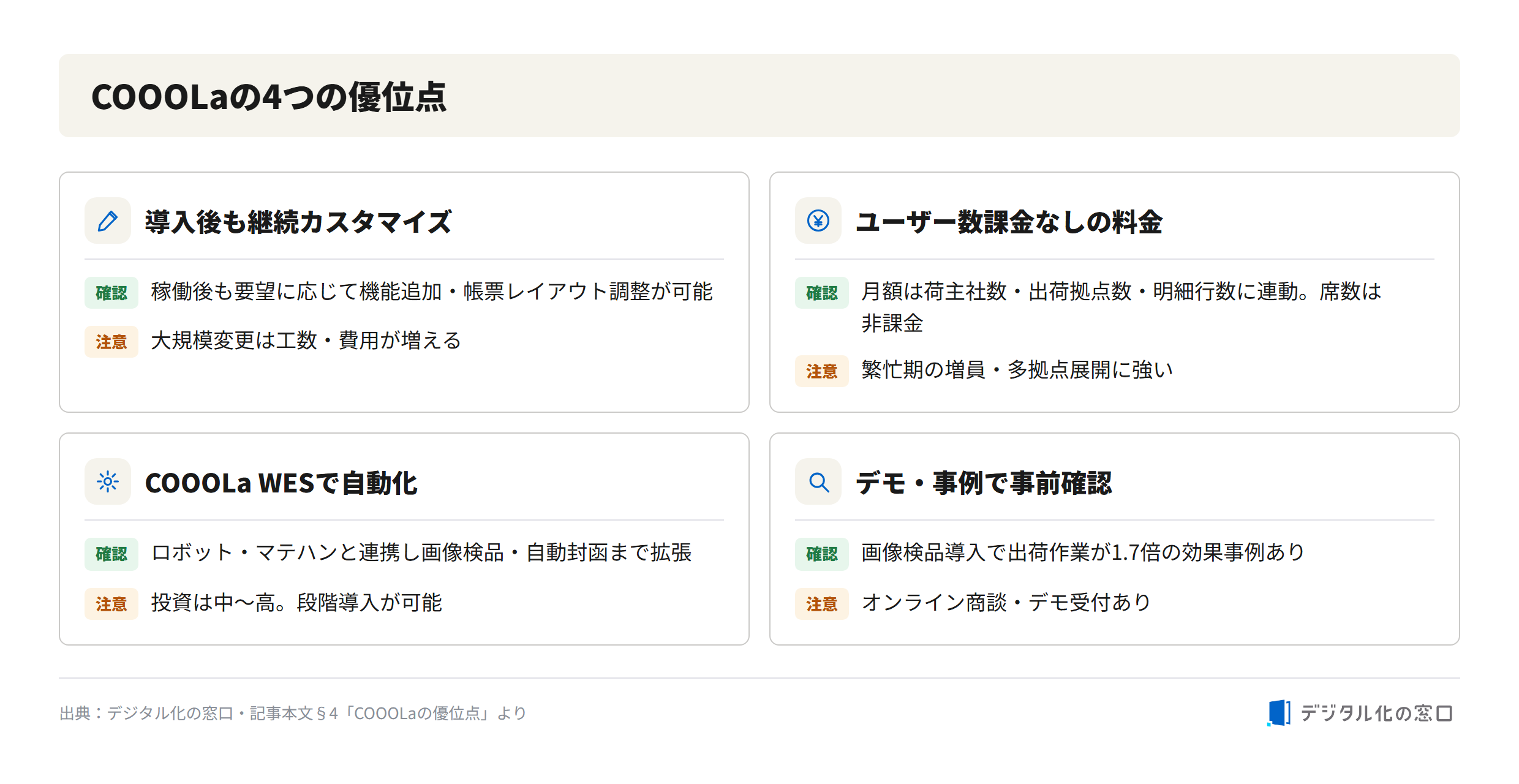Click the magnifying glass search icon
Image resolution: width=1519 pixels, height=784 pixels.
(x=818, y=482)
